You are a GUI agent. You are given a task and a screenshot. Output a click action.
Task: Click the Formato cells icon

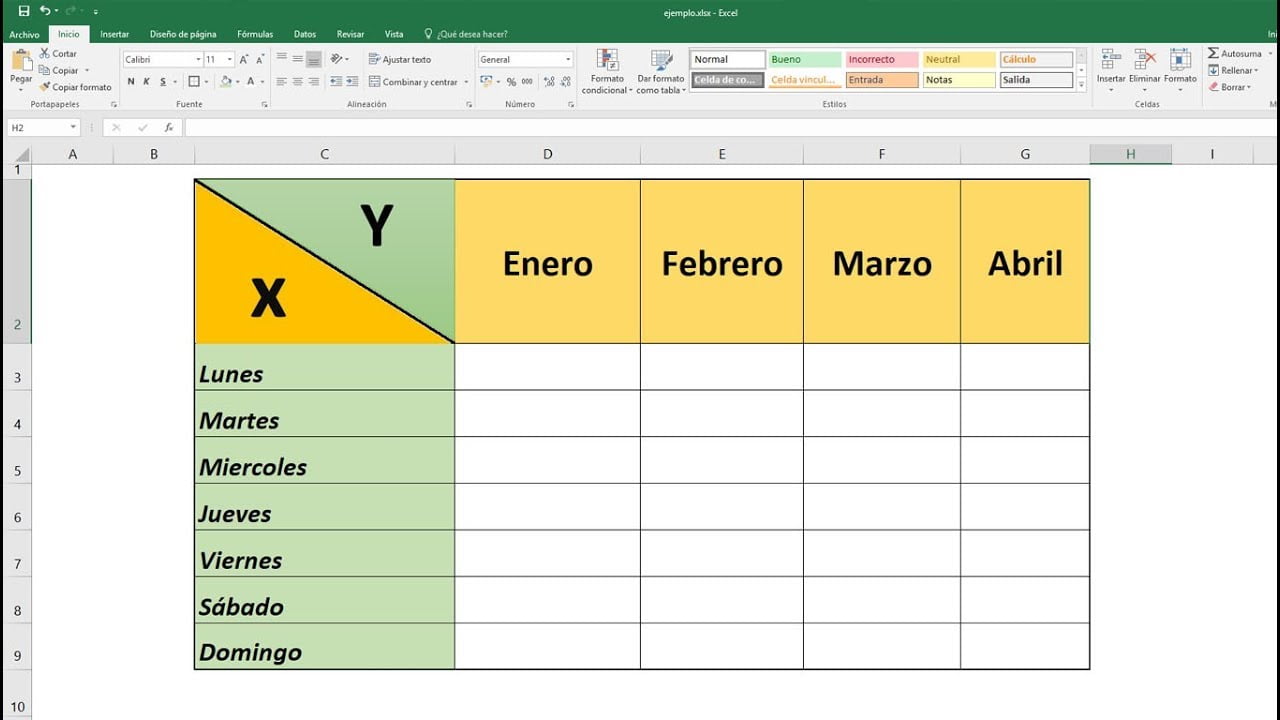click(x=1180, y=59)
